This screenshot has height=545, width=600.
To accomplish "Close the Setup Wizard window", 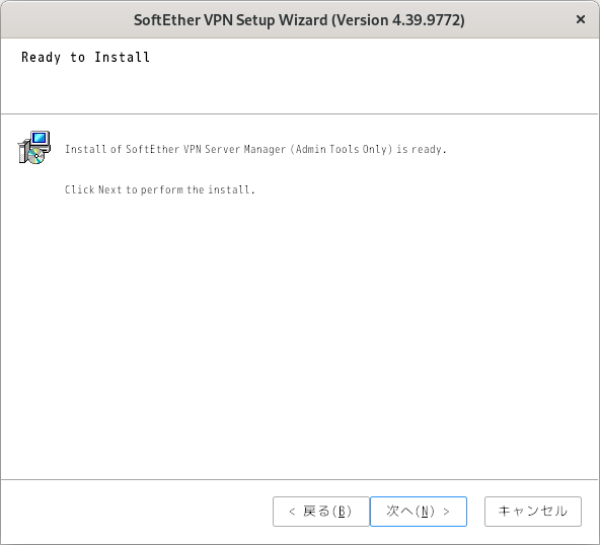I will tap(580, 19).
